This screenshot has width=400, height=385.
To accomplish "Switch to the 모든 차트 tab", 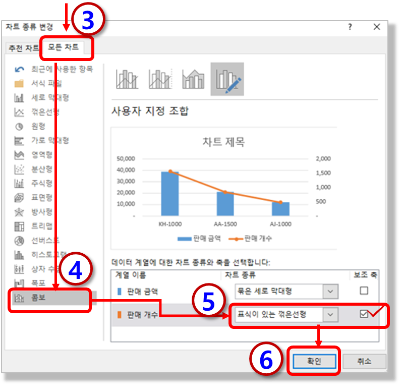I will (x=63, y=47).
